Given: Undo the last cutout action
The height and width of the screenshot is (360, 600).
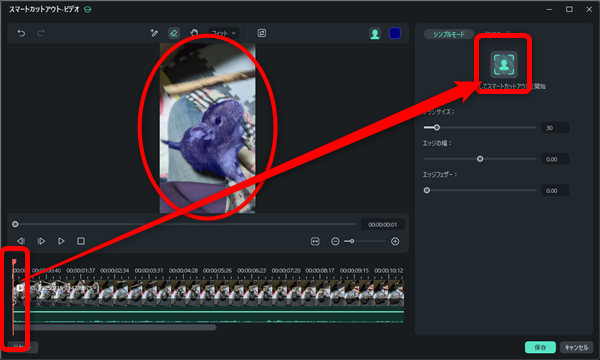Looking at the screenshot, I should 21,33.
